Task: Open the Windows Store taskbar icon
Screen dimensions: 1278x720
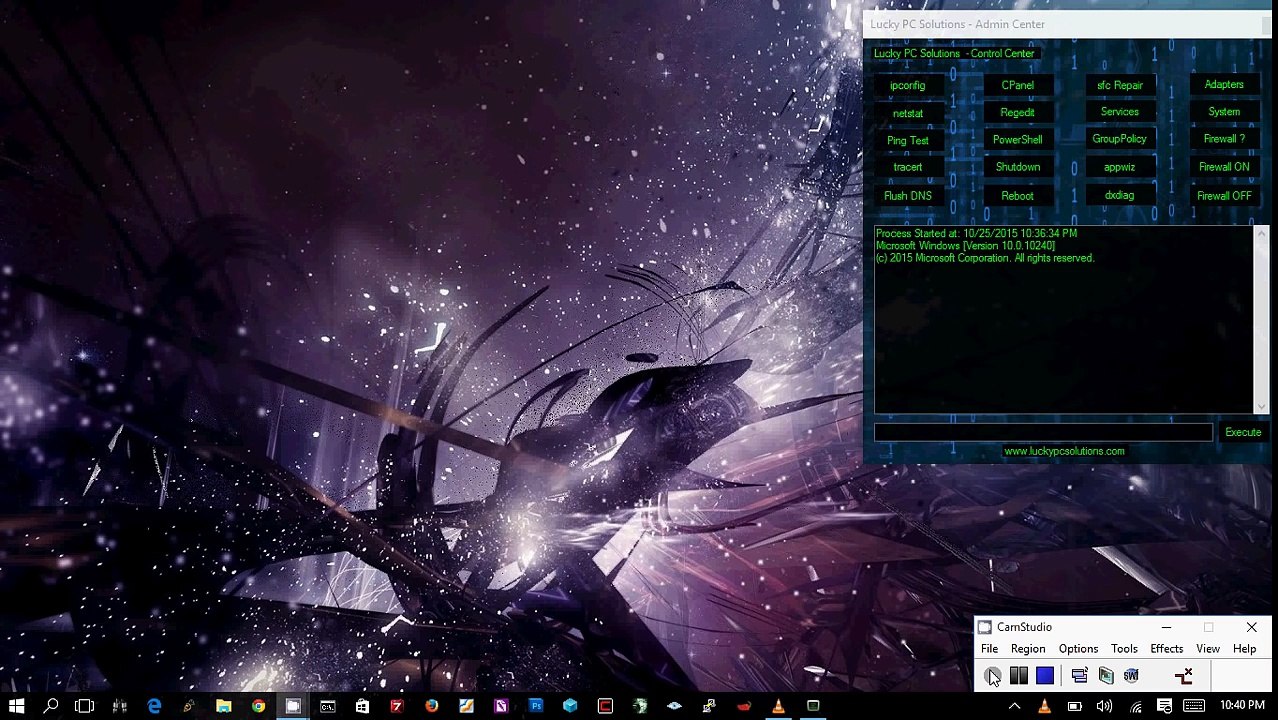Action: (362, 706)
